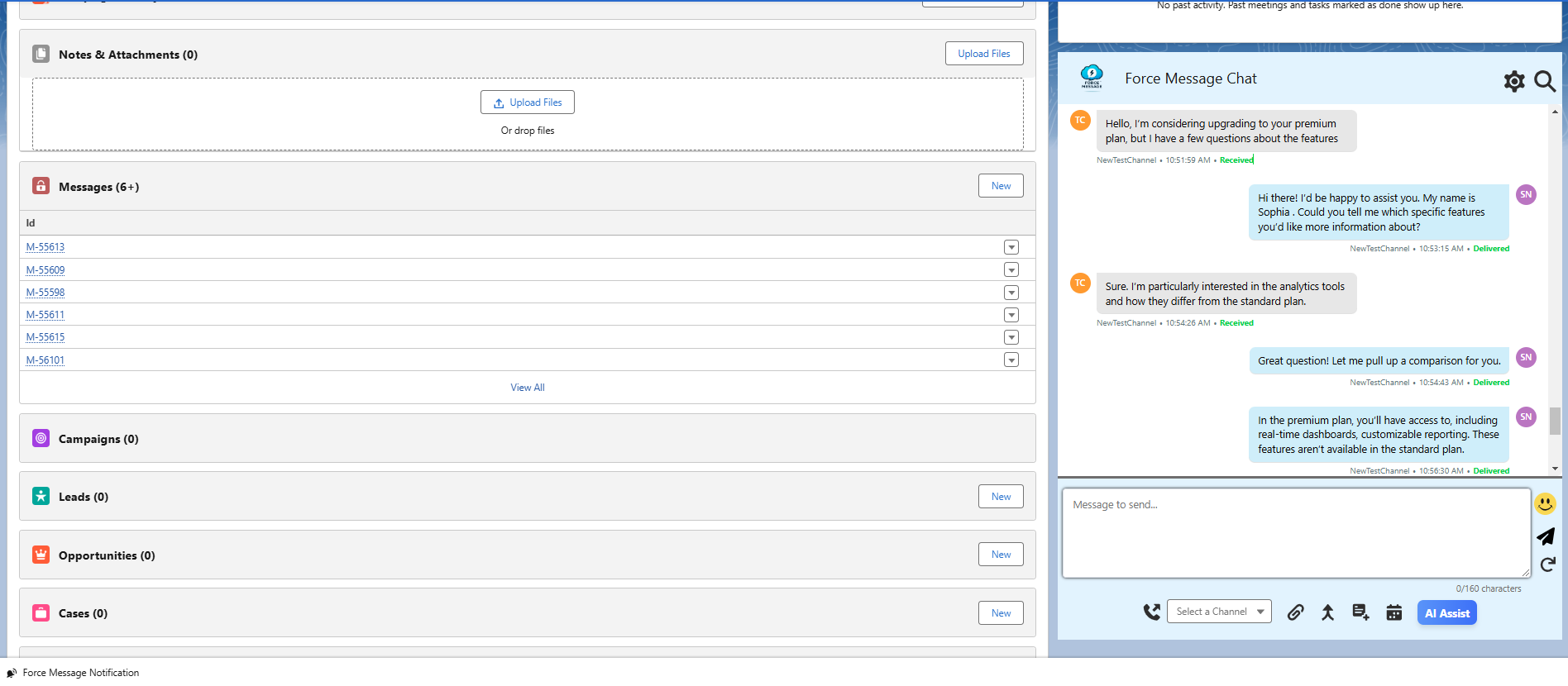Open message record M-56101
Viewport: 1568px width, 686px height.
pyautogui.click(x=45, y=360)
